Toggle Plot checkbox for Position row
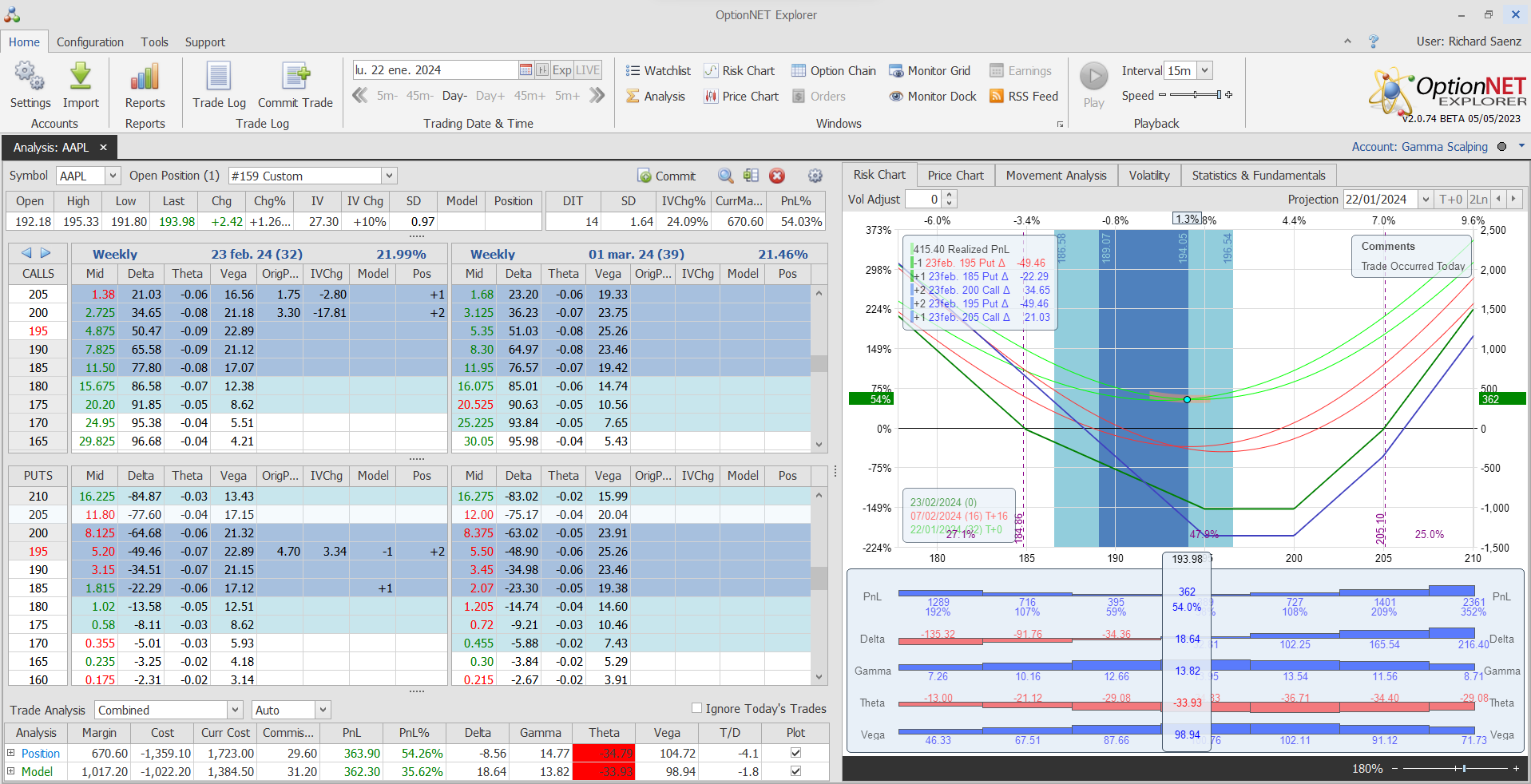Viewport: 1531px width, 784px height. (x=795, y=753)
